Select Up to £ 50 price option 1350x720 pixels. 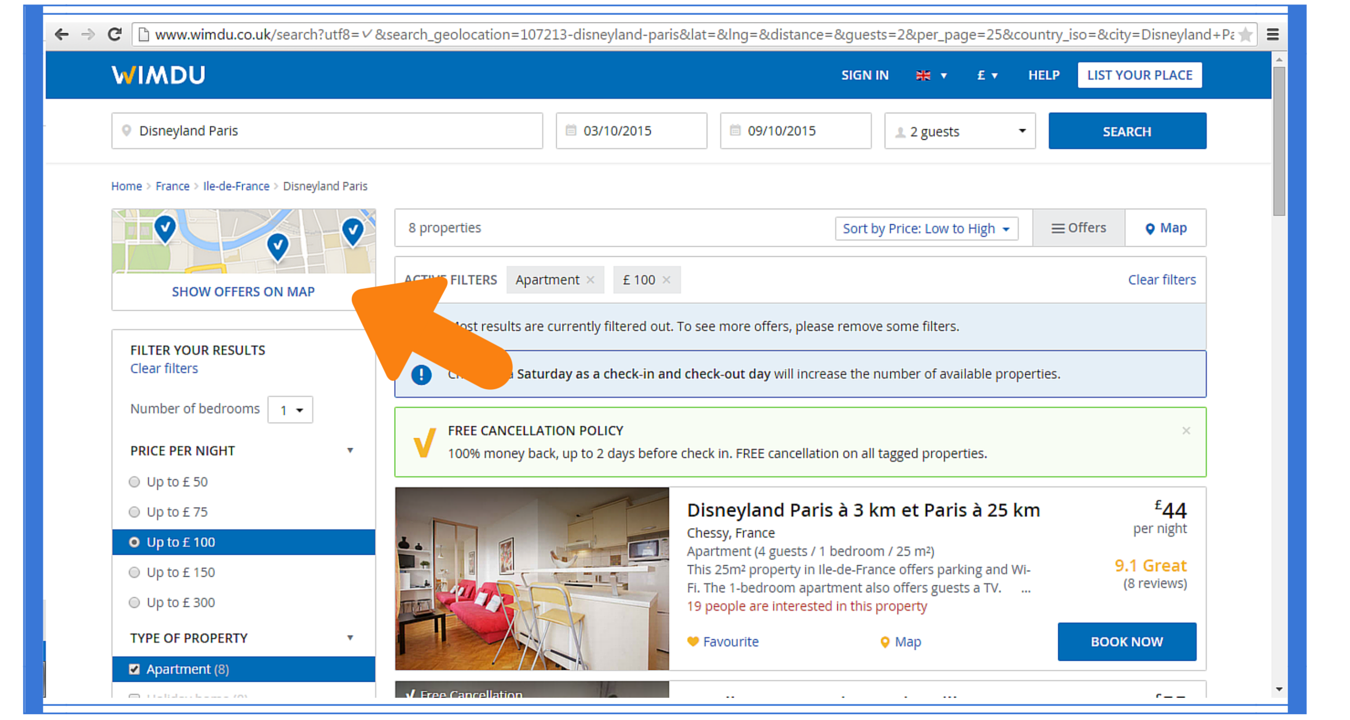[134, 482]
